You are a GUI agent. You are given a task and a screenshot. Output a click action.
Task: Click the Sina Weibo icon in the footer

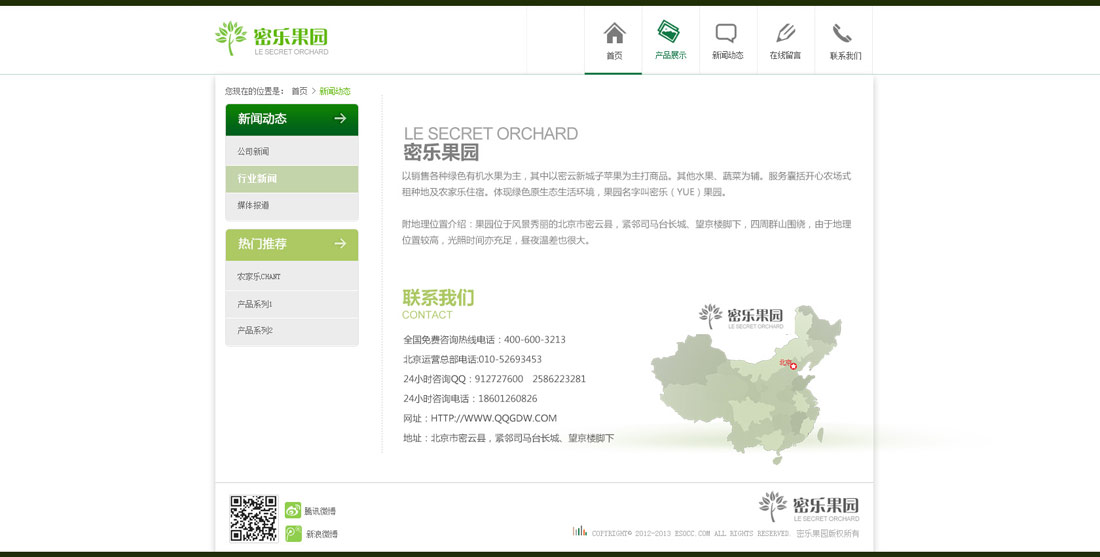[x=293, y=534]
